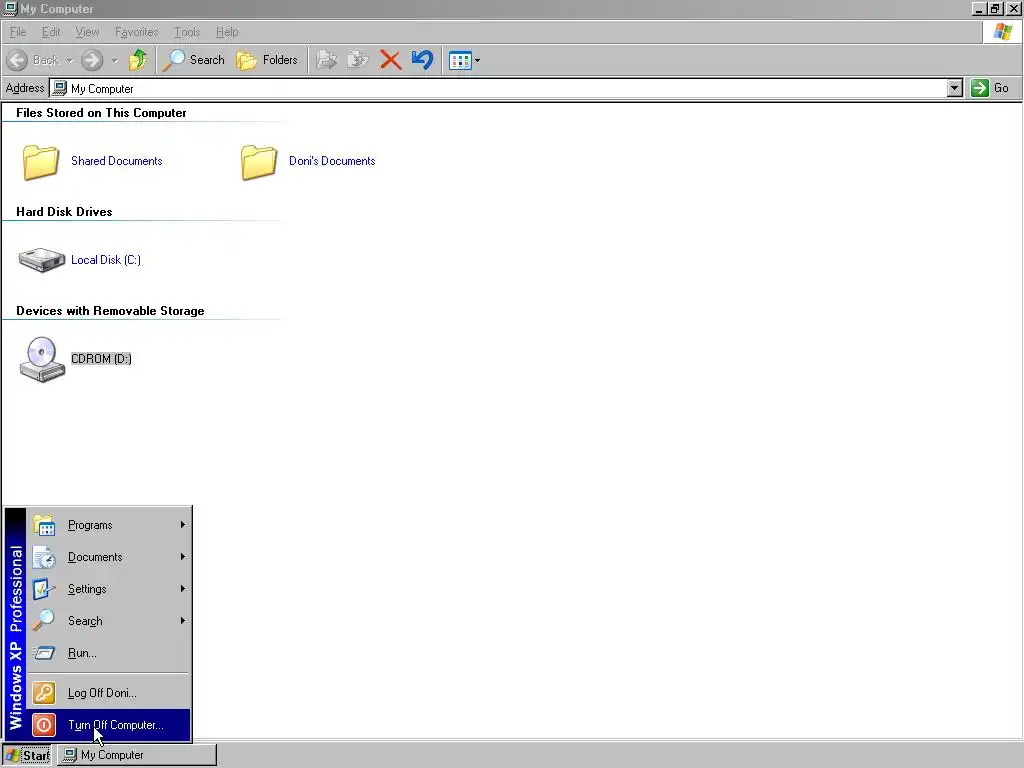This screenshot has width=1024, height=768.
Task: Restore down the My Computer window
Action: 995,8
